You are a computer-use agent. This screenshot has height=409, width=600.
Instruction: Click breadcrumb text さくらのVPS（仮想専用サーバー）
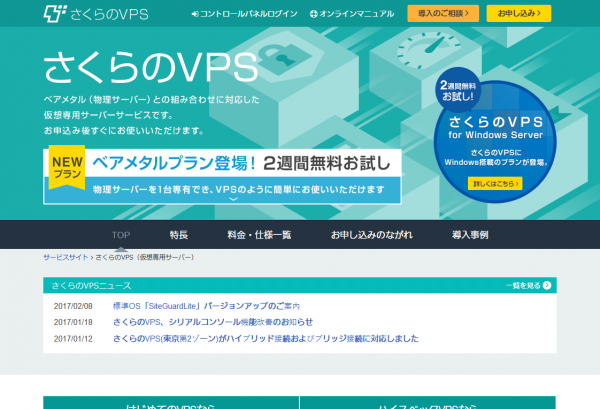pos(145,257)
